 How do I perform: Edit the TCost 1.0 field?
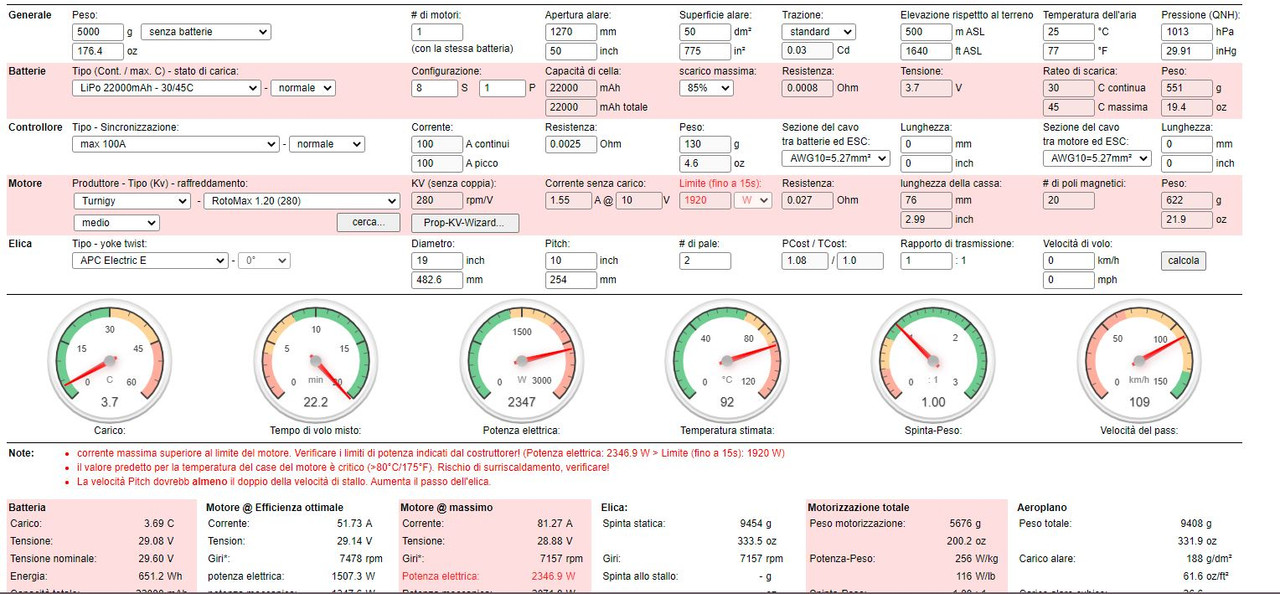[x=861, y=260]
